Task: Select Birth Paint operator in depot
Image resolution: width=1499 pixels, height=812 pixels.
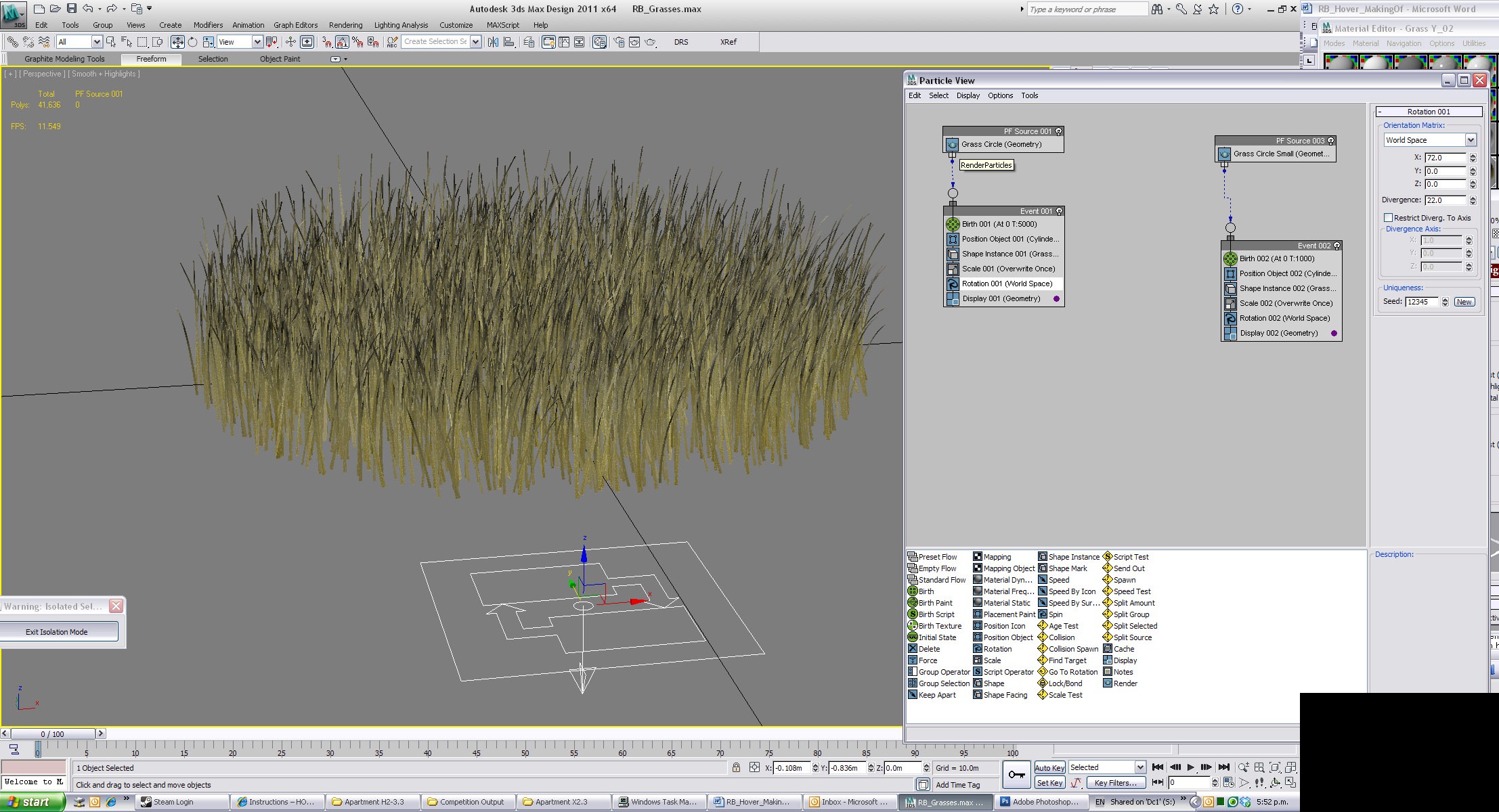Action: [930, 603]
